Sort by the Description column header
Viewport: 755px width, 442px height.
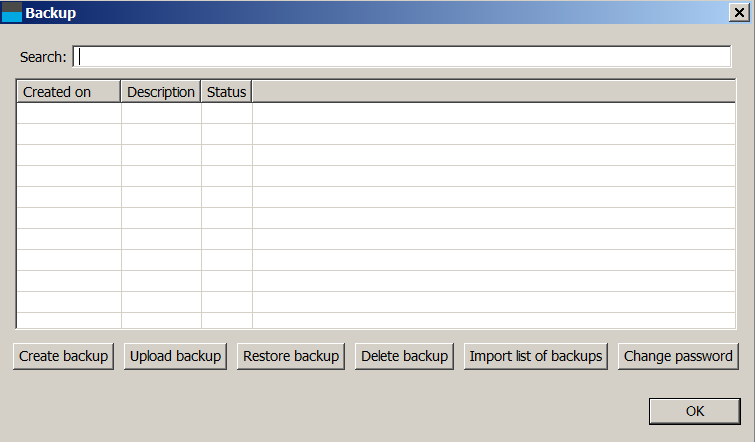tap(161, 91)
